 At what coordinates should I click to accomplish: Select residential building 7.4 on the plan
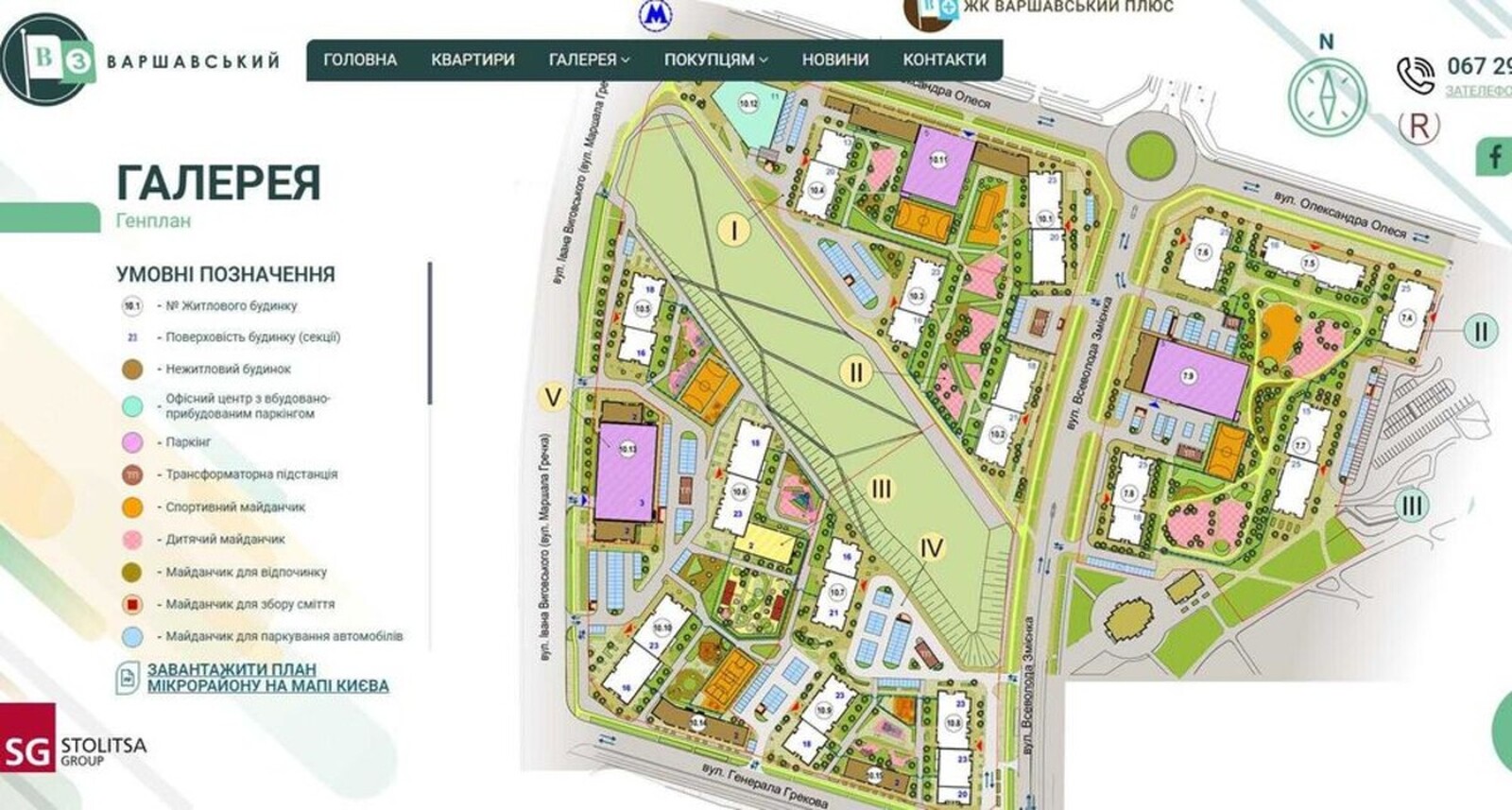click(1408, 319)
